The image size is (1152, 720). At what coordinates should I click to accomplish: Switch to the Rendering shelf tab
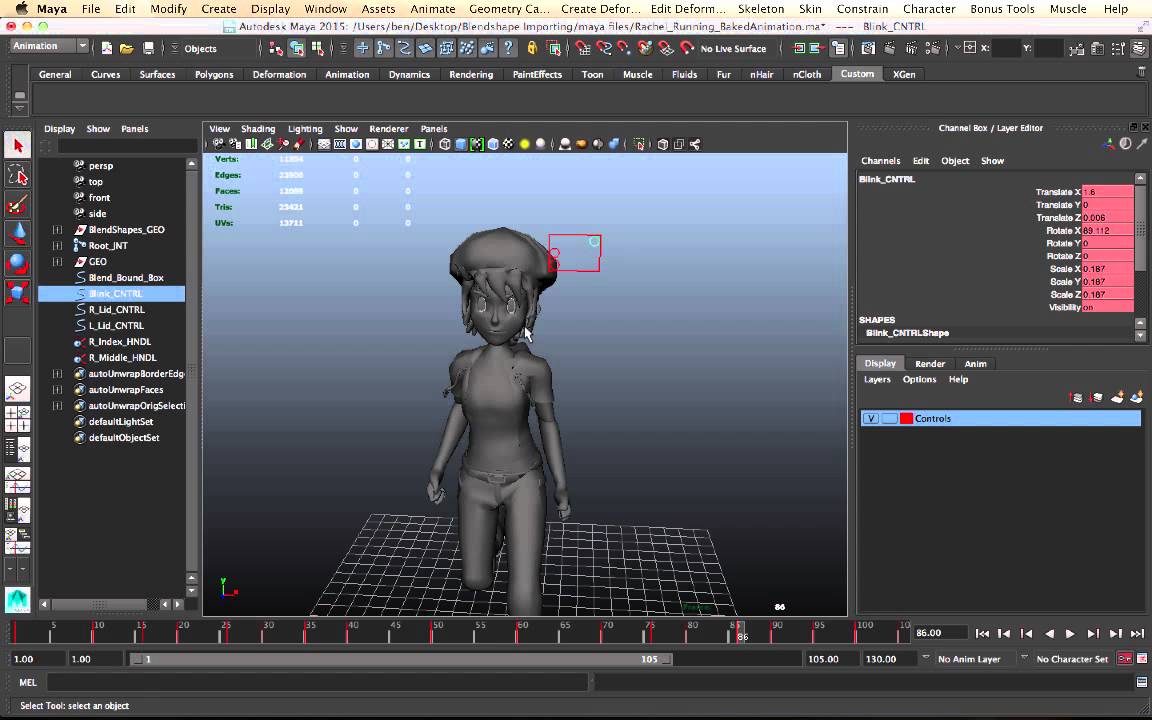tap(471, 74)
